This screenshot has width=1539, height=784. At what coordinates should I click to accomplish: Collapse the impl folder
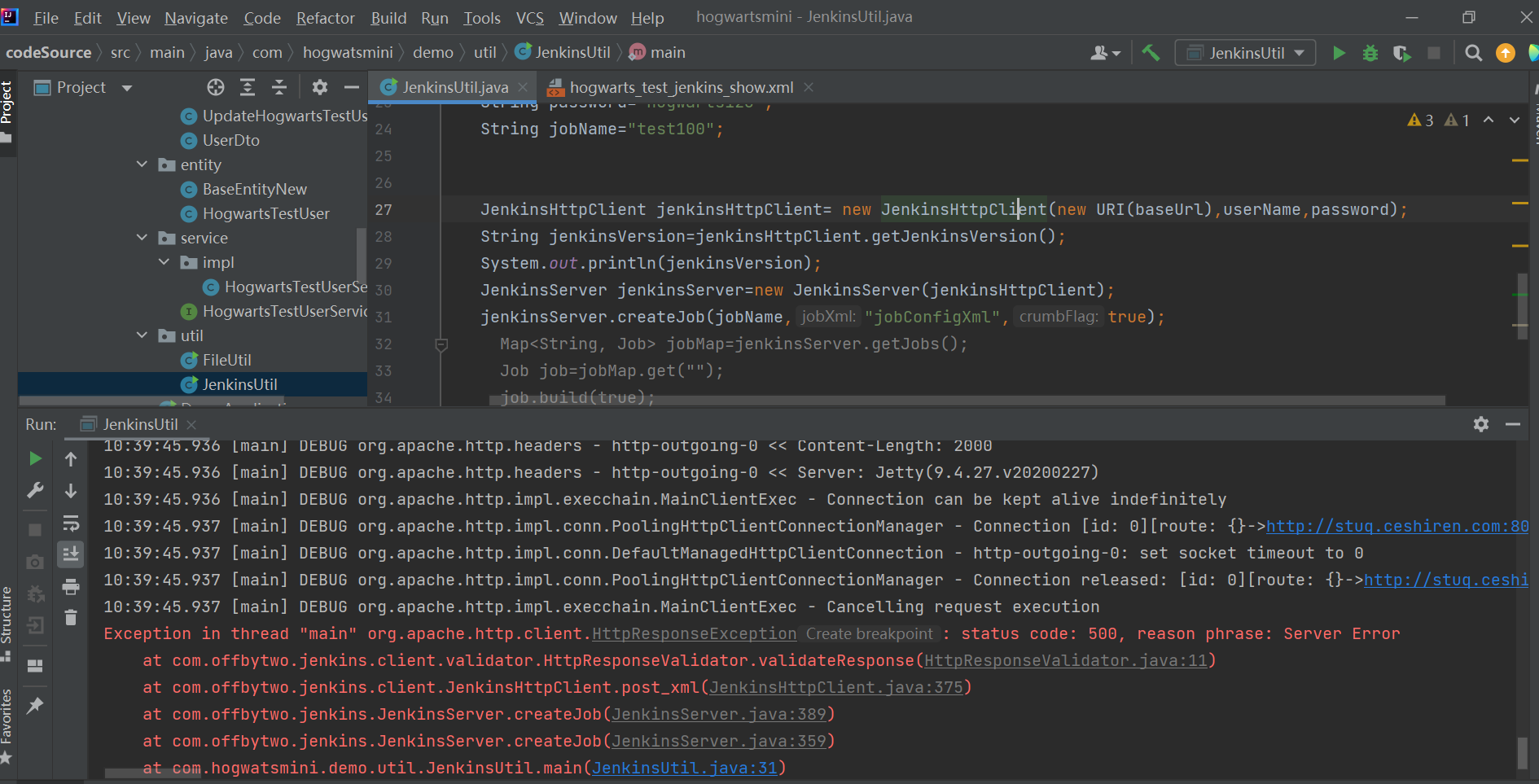pos(164,262)
